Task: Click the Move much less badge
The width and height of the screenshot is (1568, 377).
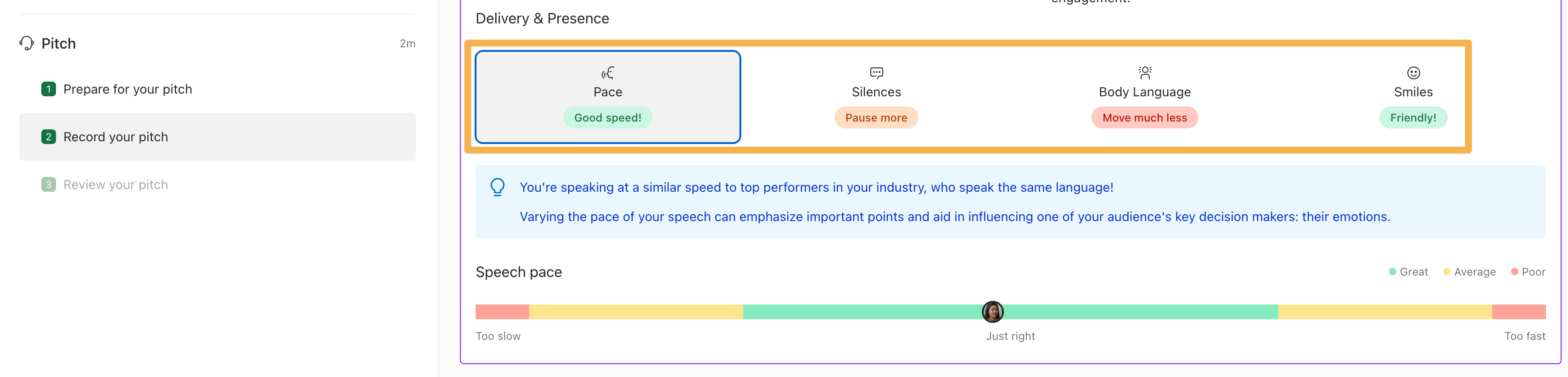Action: pos(1144,118)
